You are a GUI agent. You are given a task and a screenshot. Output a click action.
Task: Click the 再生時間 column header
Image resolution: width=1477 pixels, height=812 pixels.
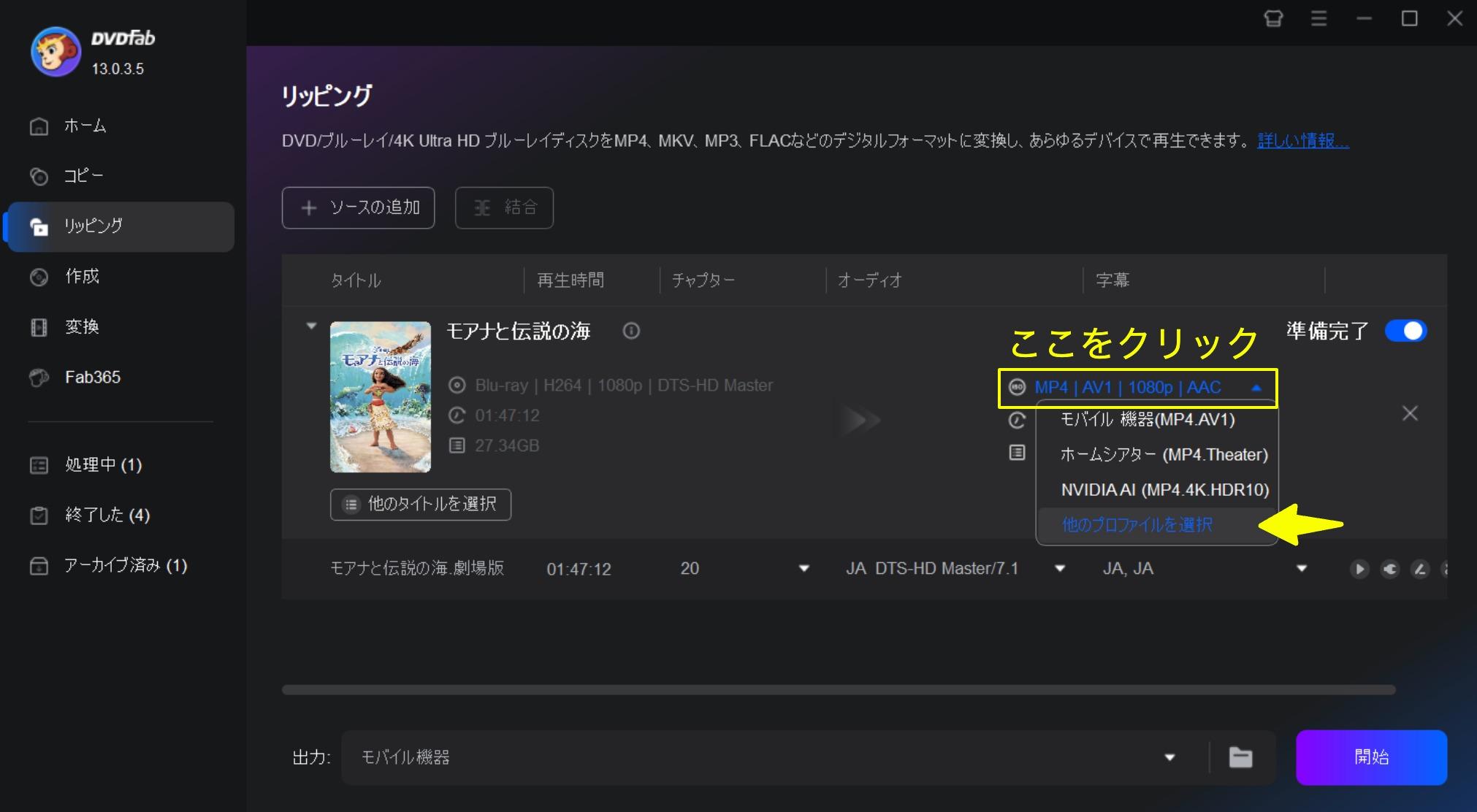click(x=570, y=280)
